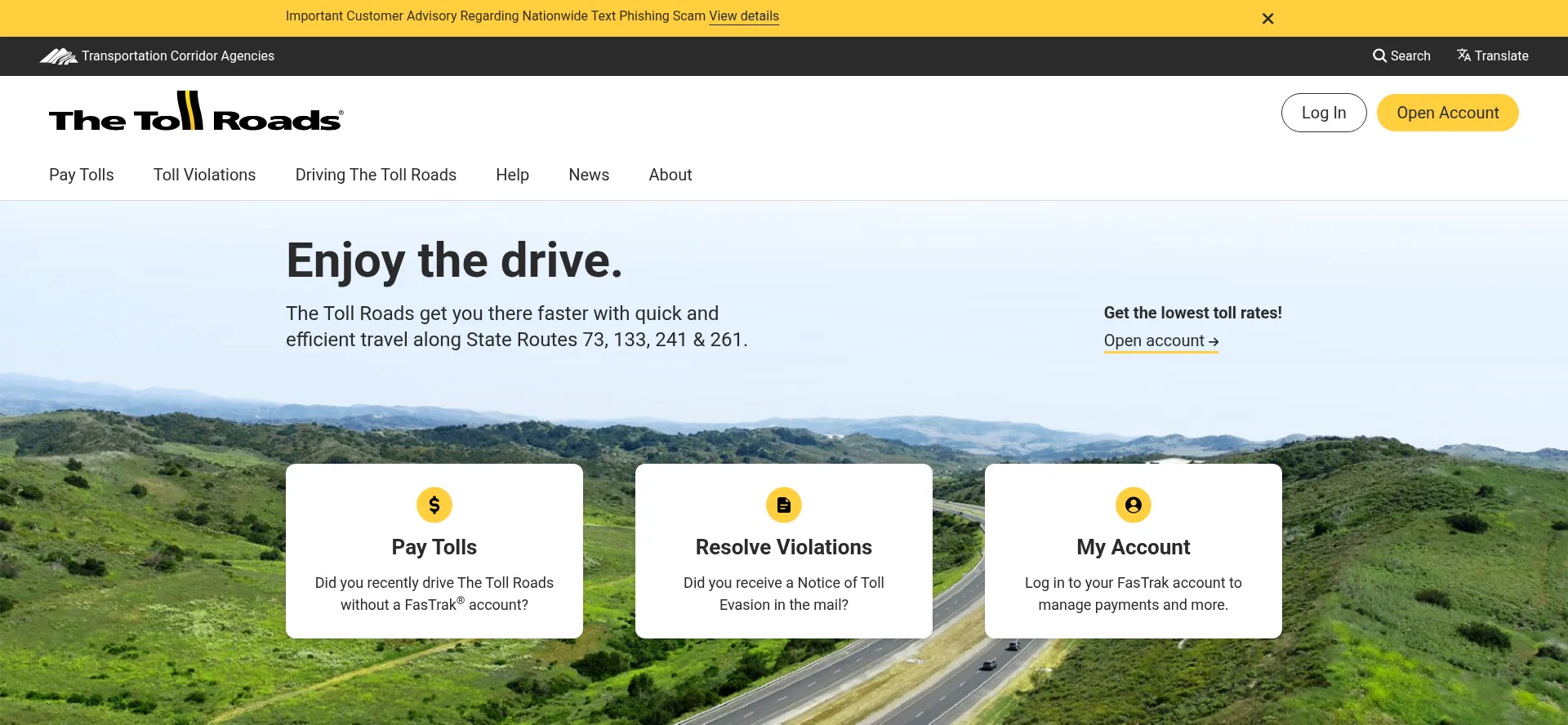
Task: Click the Translate language icon
Action: pos(1463,56)
